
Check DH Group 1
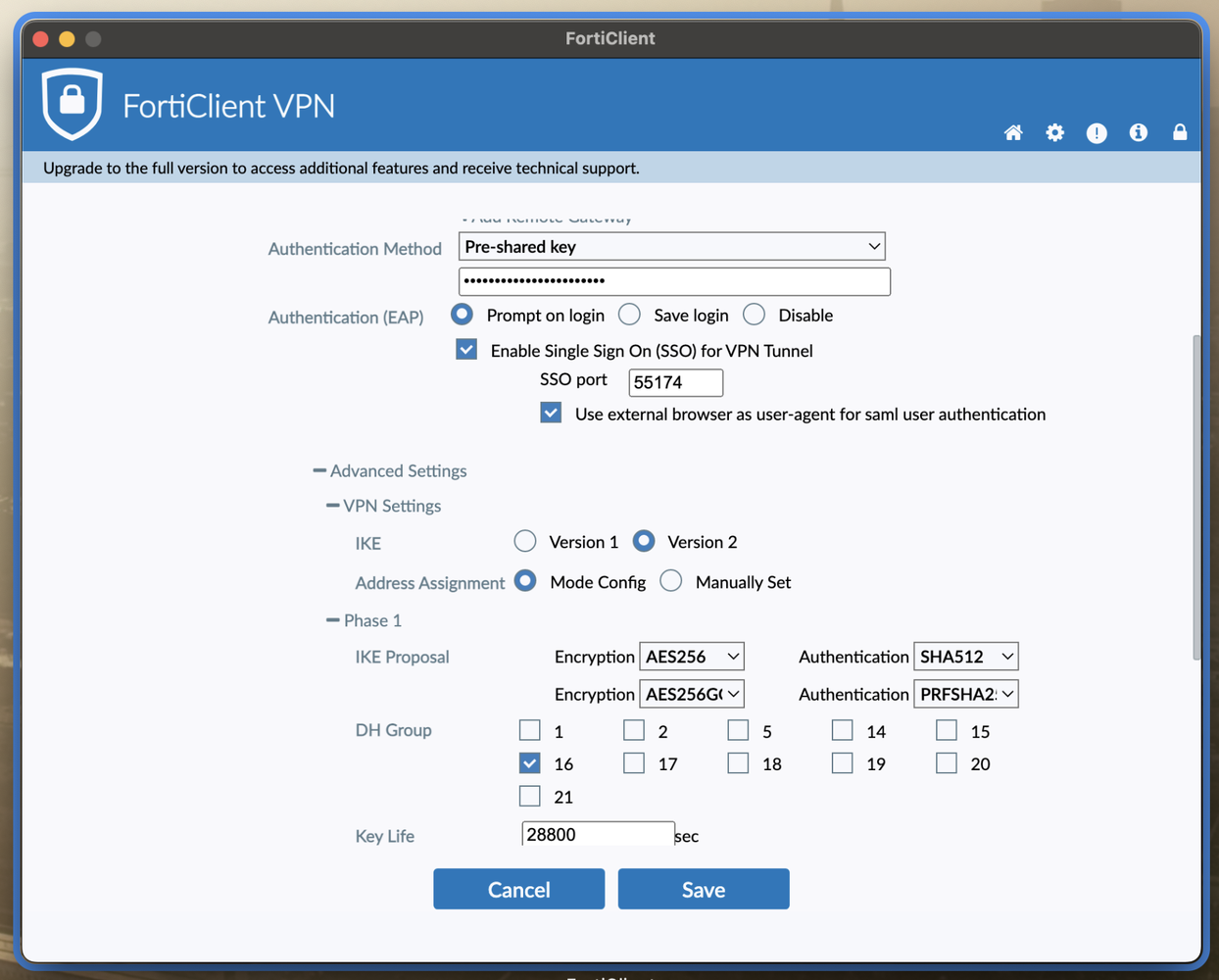(x=530, y=730)
